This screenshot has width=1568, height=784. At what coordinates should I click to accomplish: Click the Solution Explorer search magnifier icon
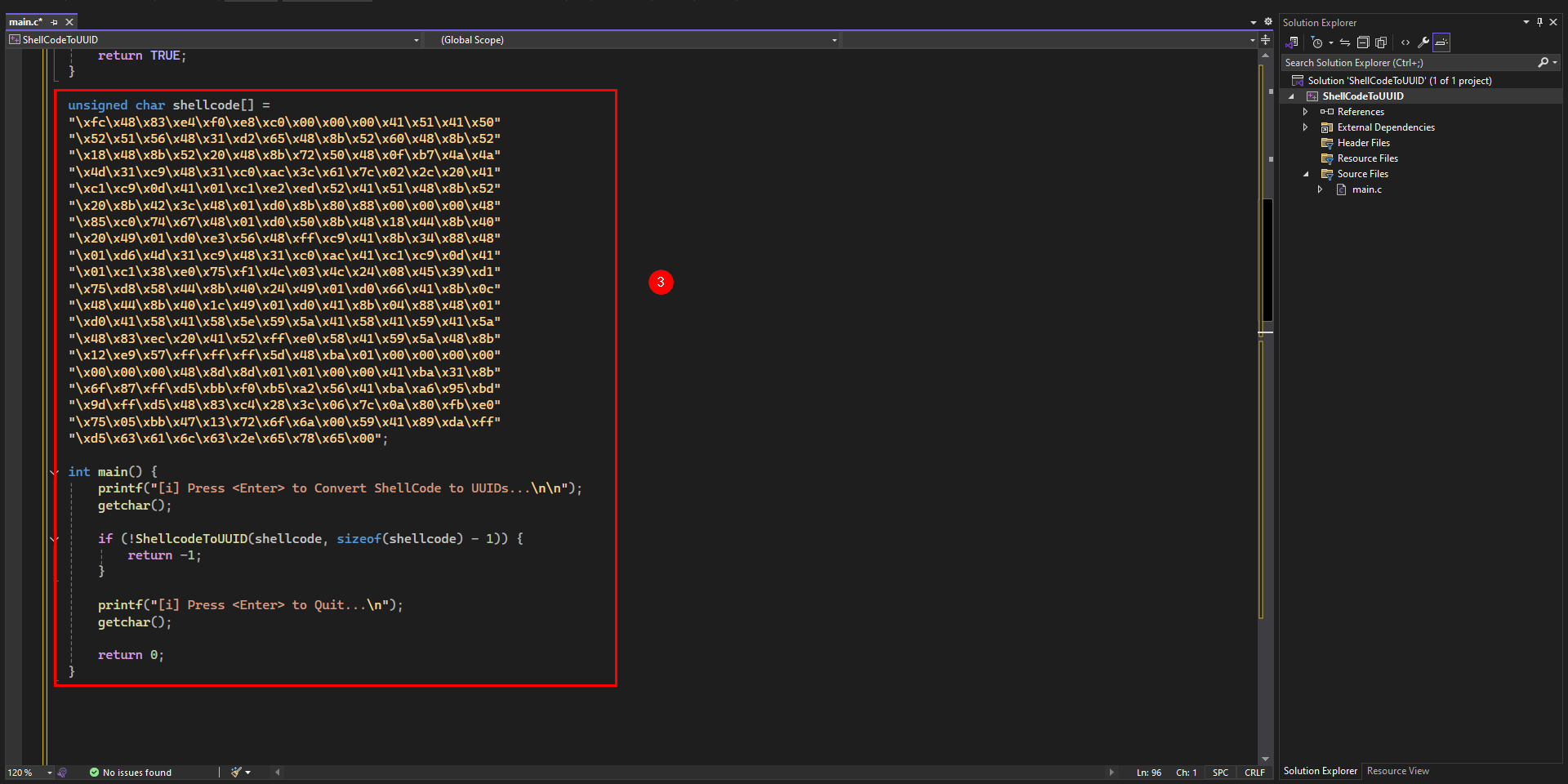tap(1543, 63)
